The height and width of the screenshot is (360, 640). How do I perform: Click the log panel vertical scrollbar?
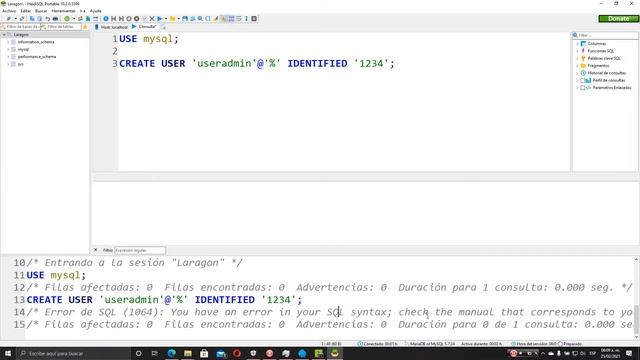(636, 298)
